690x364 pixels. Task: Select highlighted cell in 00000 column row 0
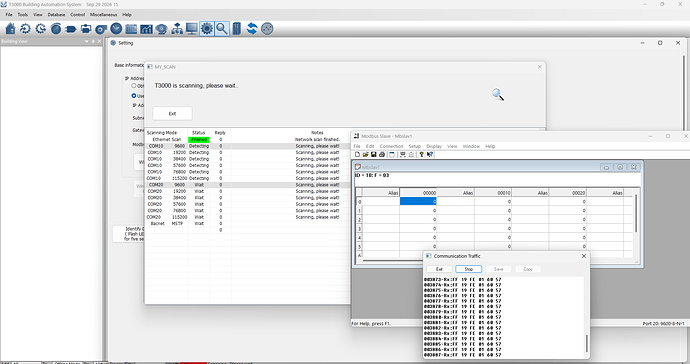(418, 201)
